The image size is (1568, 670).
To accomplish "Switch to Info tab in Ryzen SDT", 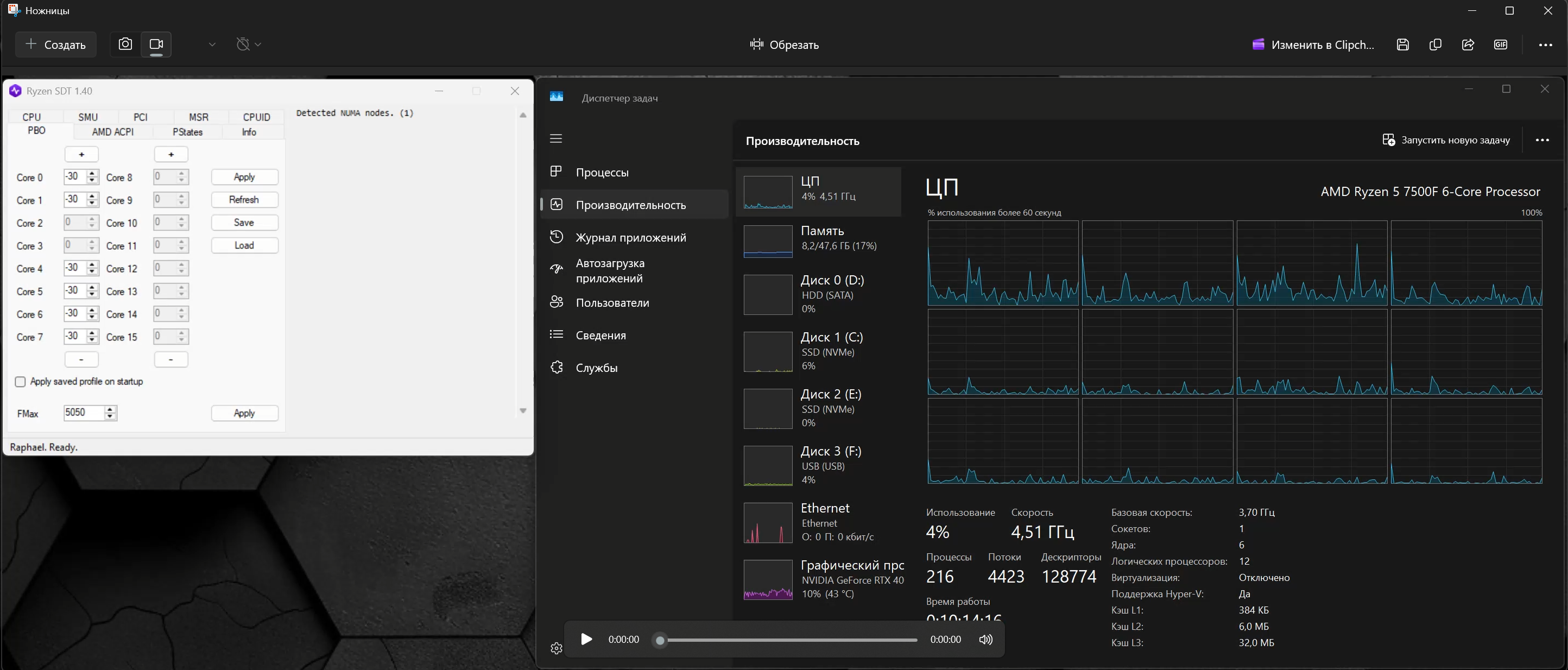I will tap(249, 132).
